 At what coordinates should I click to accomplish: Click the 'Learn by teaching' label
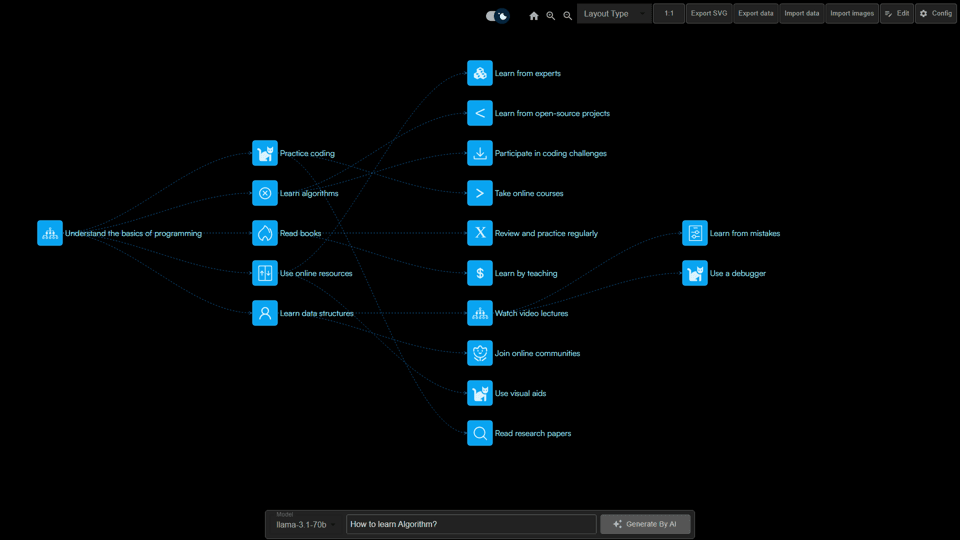pos(526,273)
